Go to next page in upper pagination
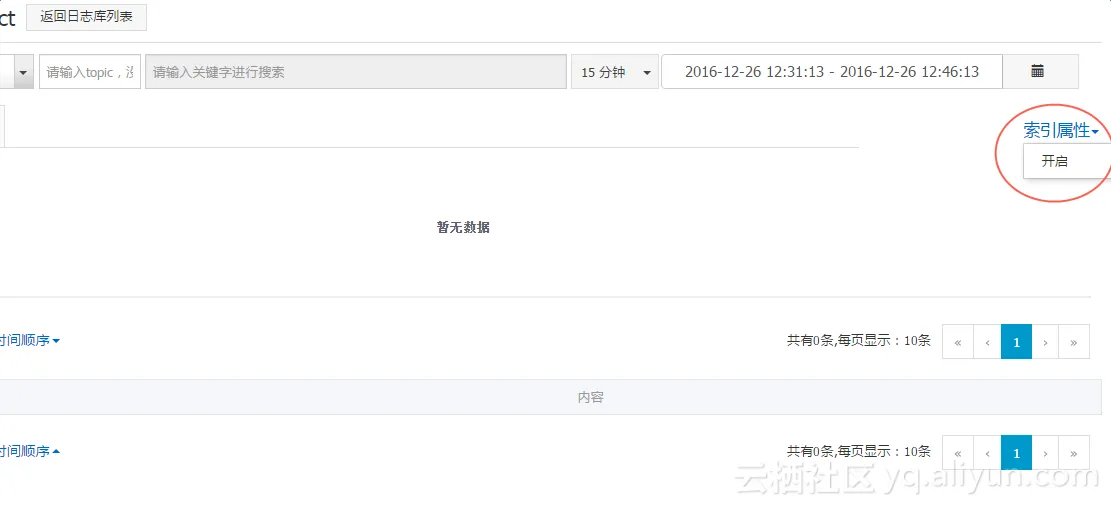The width and height of the screenshot is (1111, 505). (1045, 342)
